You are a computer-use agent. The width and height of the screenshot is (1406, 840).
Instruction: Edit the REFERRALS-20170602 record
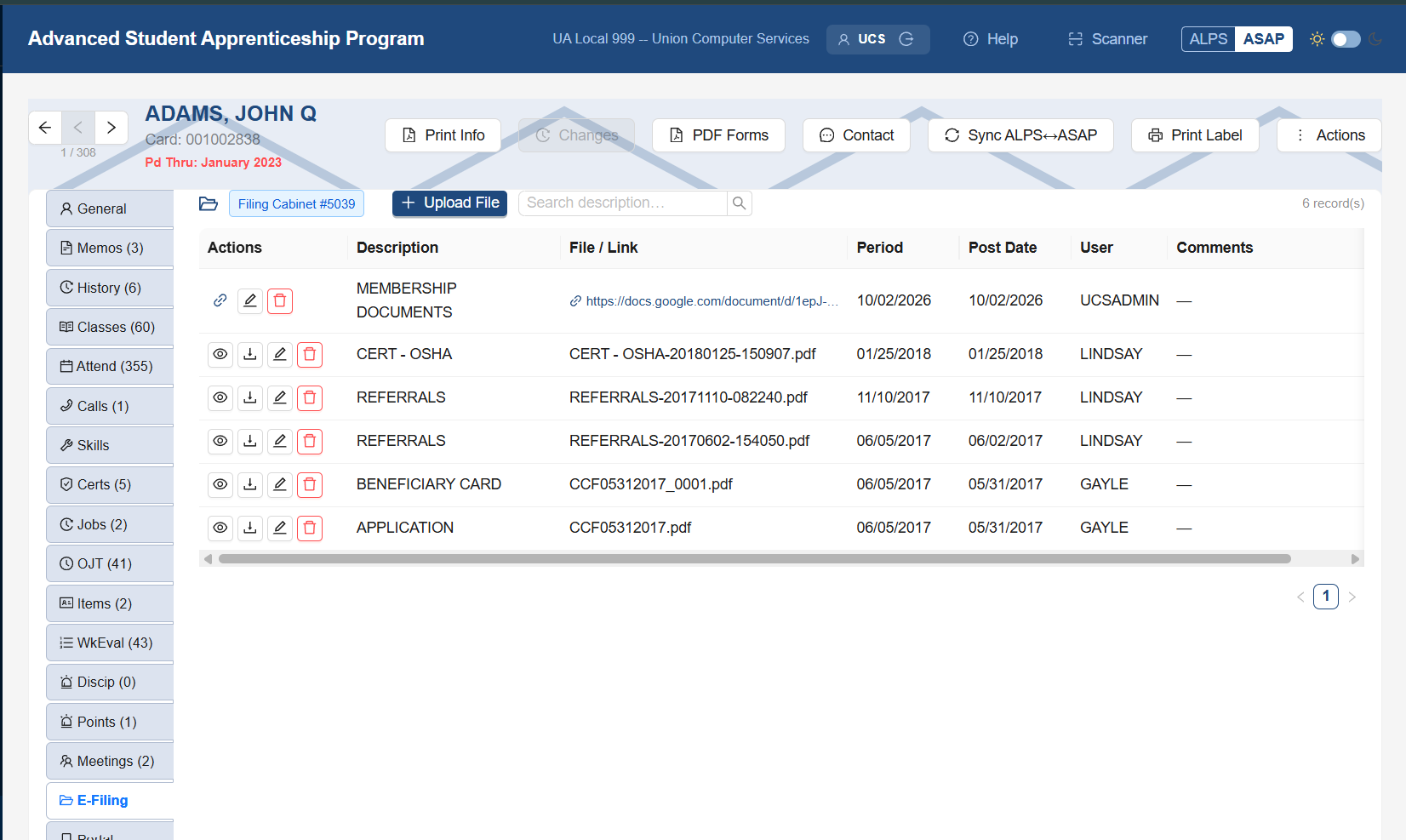point(280,441)
